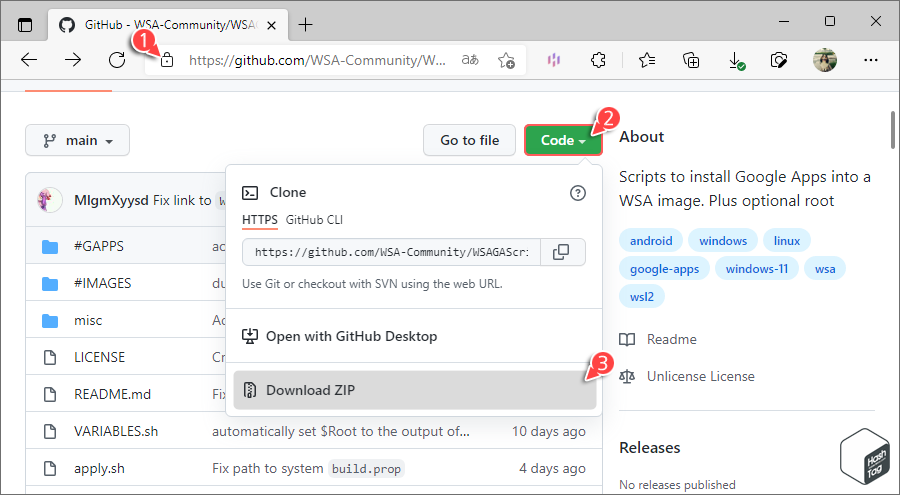This screenshot has width=900, height=495.
Task: Click the Releases heading link
Action: (649, 447)
